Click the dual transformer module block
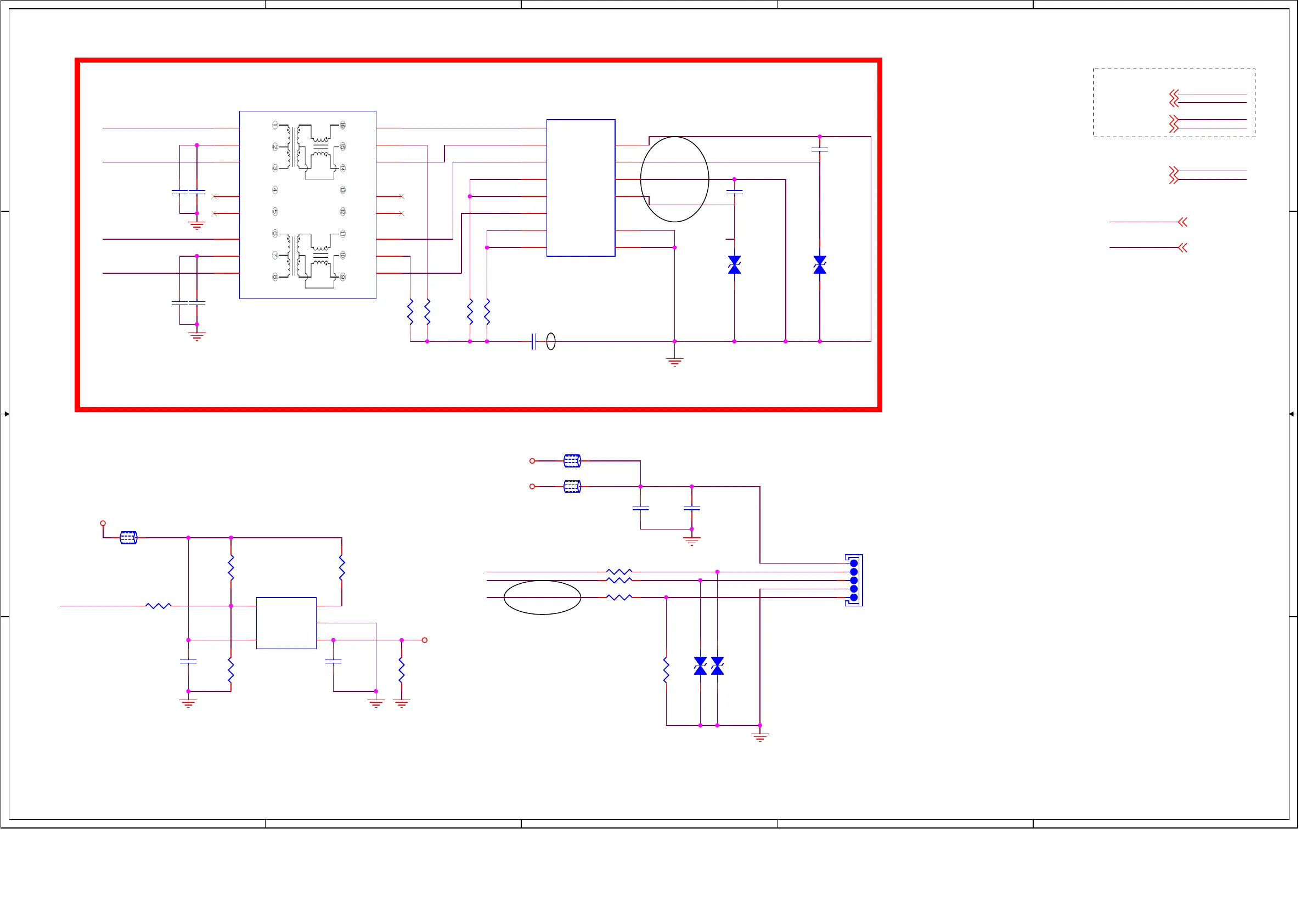Image resolution: width=1307 pixels, height=924 pixels. (307, 204)
